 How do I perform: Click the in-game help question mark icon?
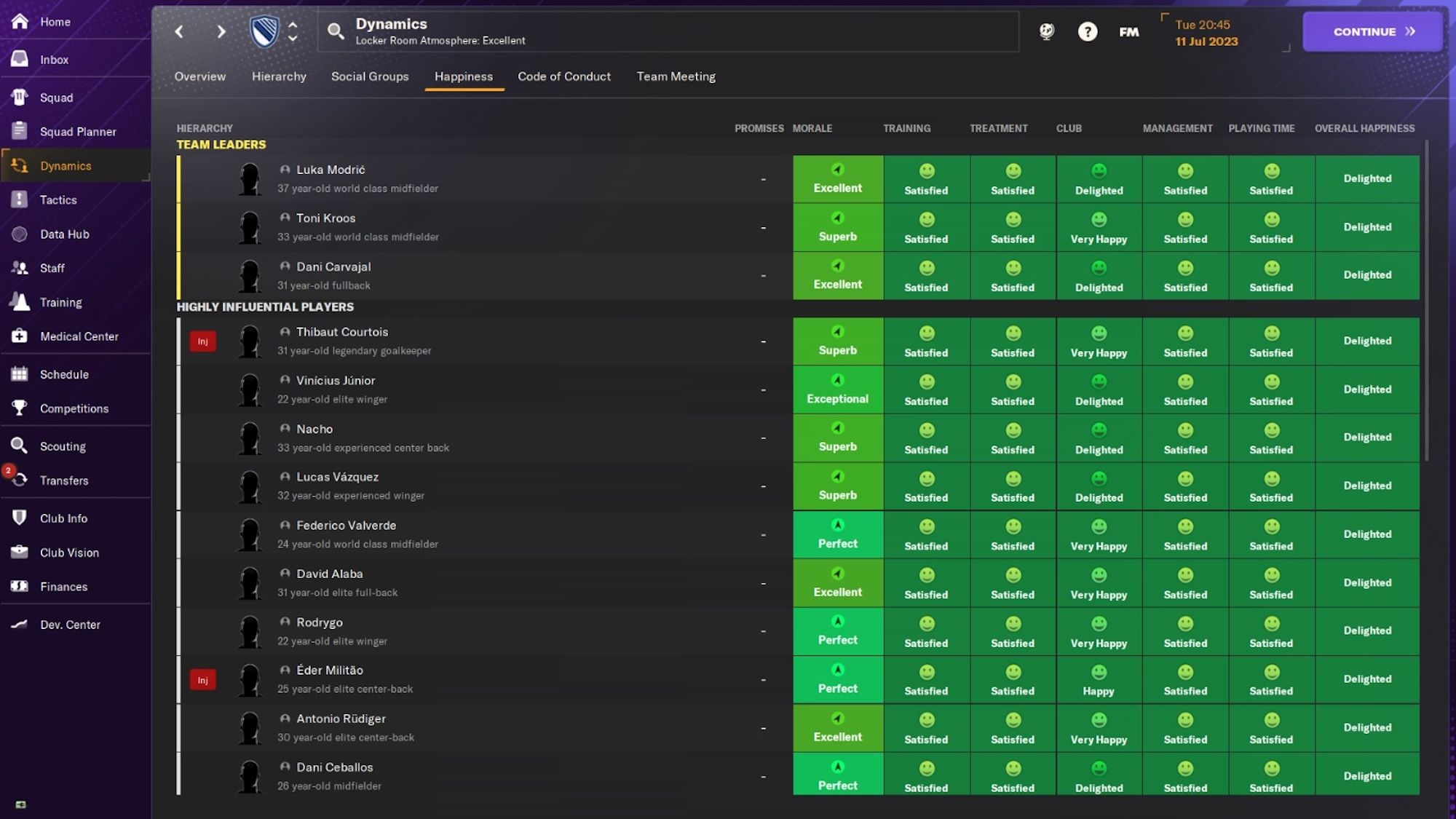click(x=1088, y=31)
